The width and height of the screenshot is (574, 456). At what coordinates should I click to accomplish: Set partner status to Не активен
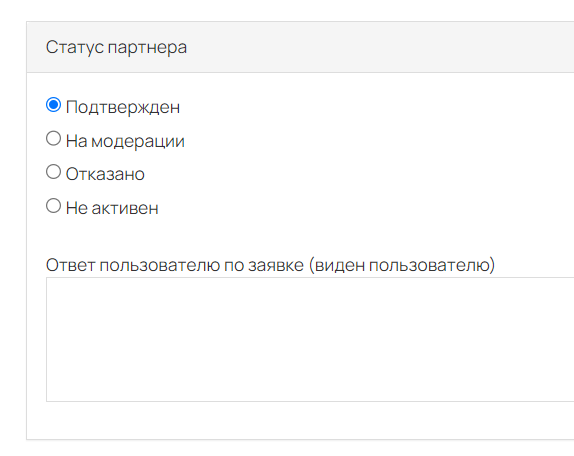click(x=53, y=206)
